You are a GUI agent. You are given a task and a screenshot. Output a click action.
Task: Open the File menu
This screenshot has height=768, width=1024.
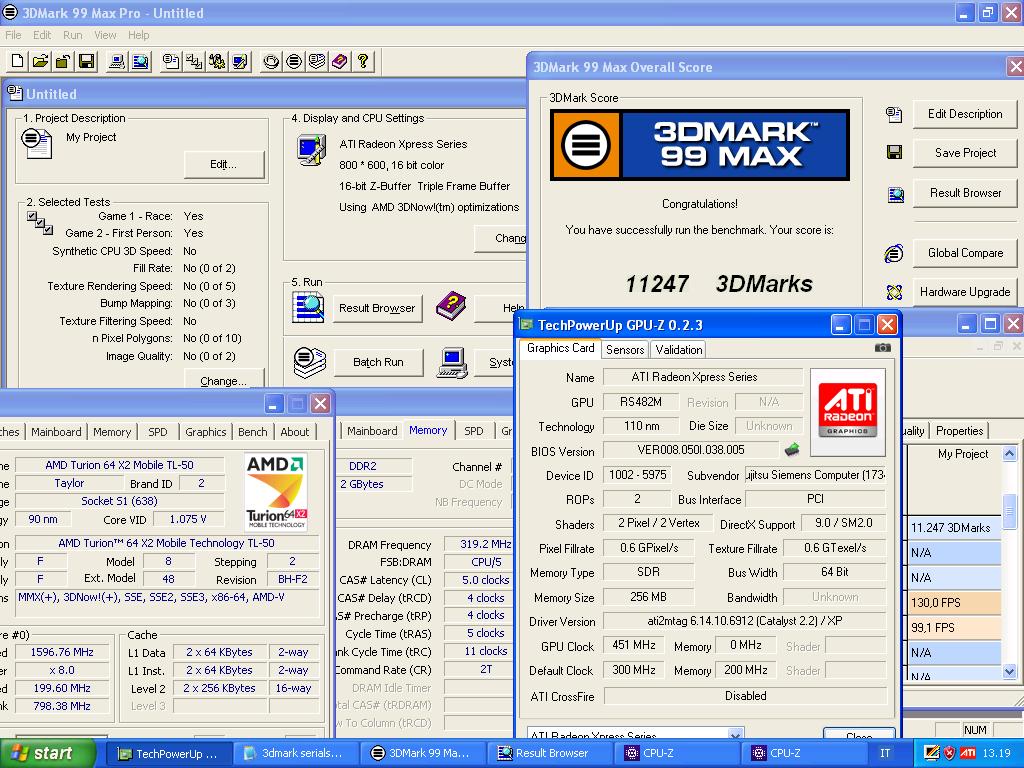(13, 35)
